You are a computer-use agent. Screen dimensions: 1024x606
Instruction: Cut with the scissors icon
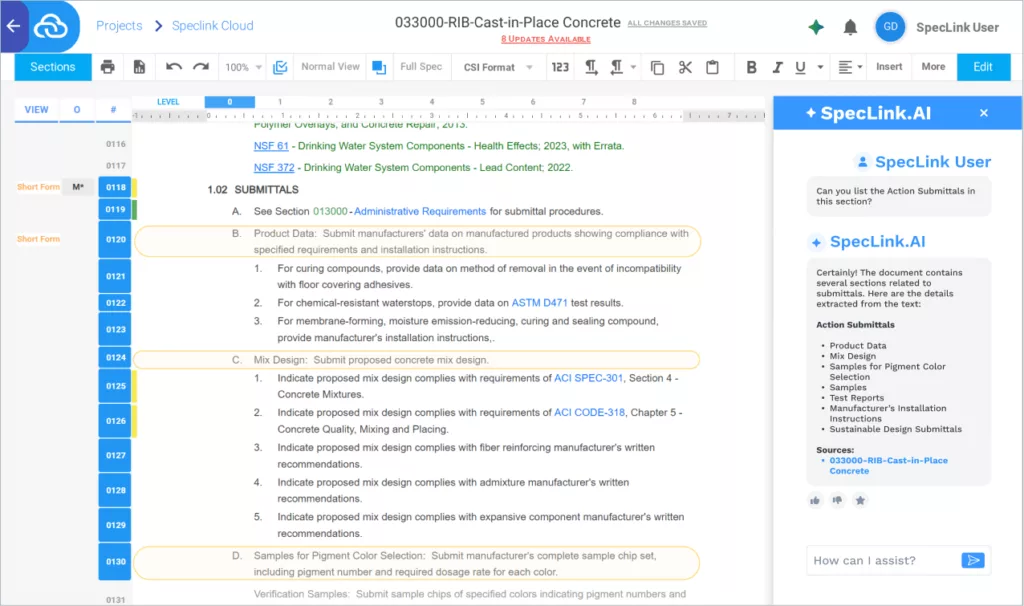[x=685, y=67]
